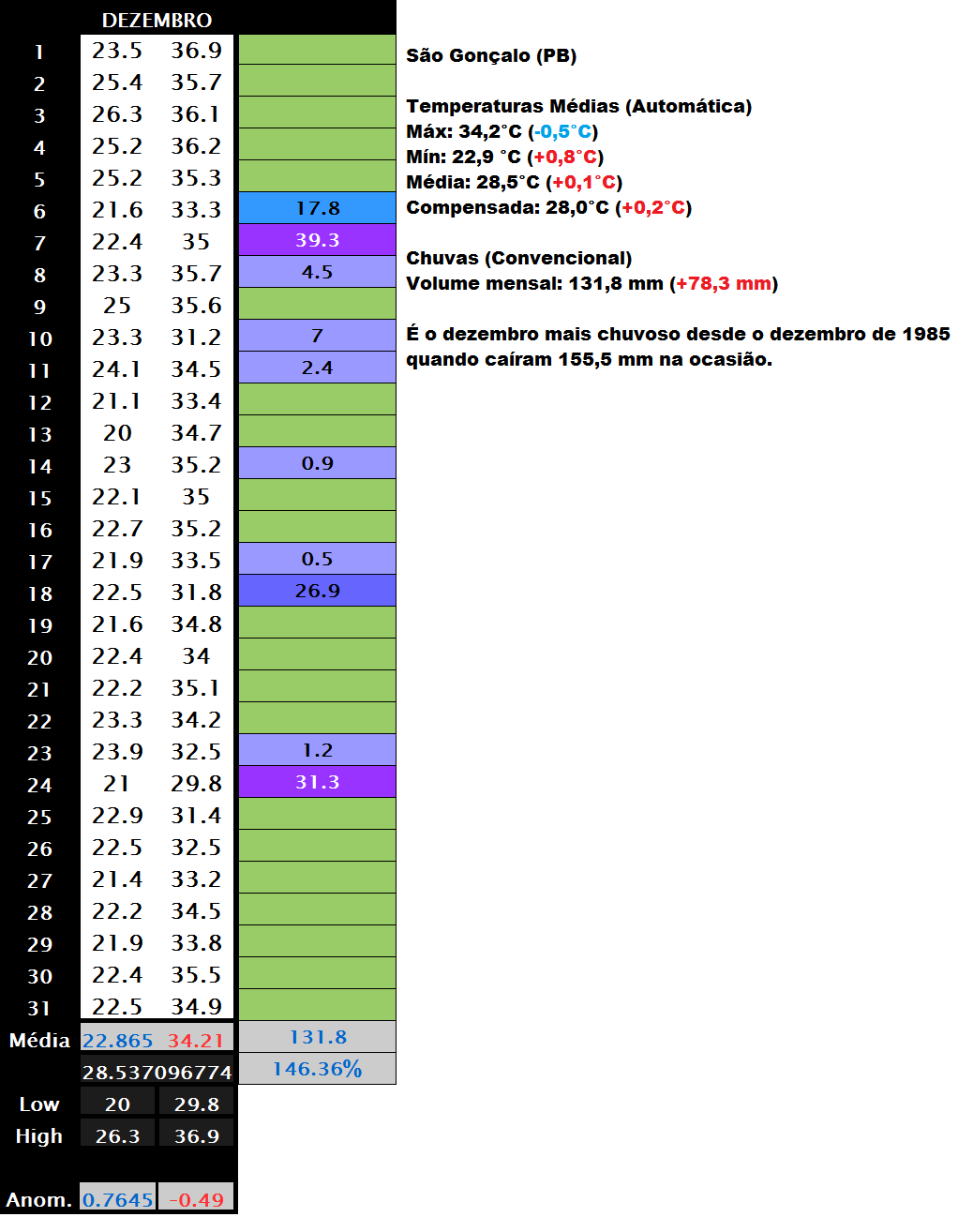Screen dimensions: 973x1232
Task: Click the Máx: 34,2°C line
Action: (501, 131)
